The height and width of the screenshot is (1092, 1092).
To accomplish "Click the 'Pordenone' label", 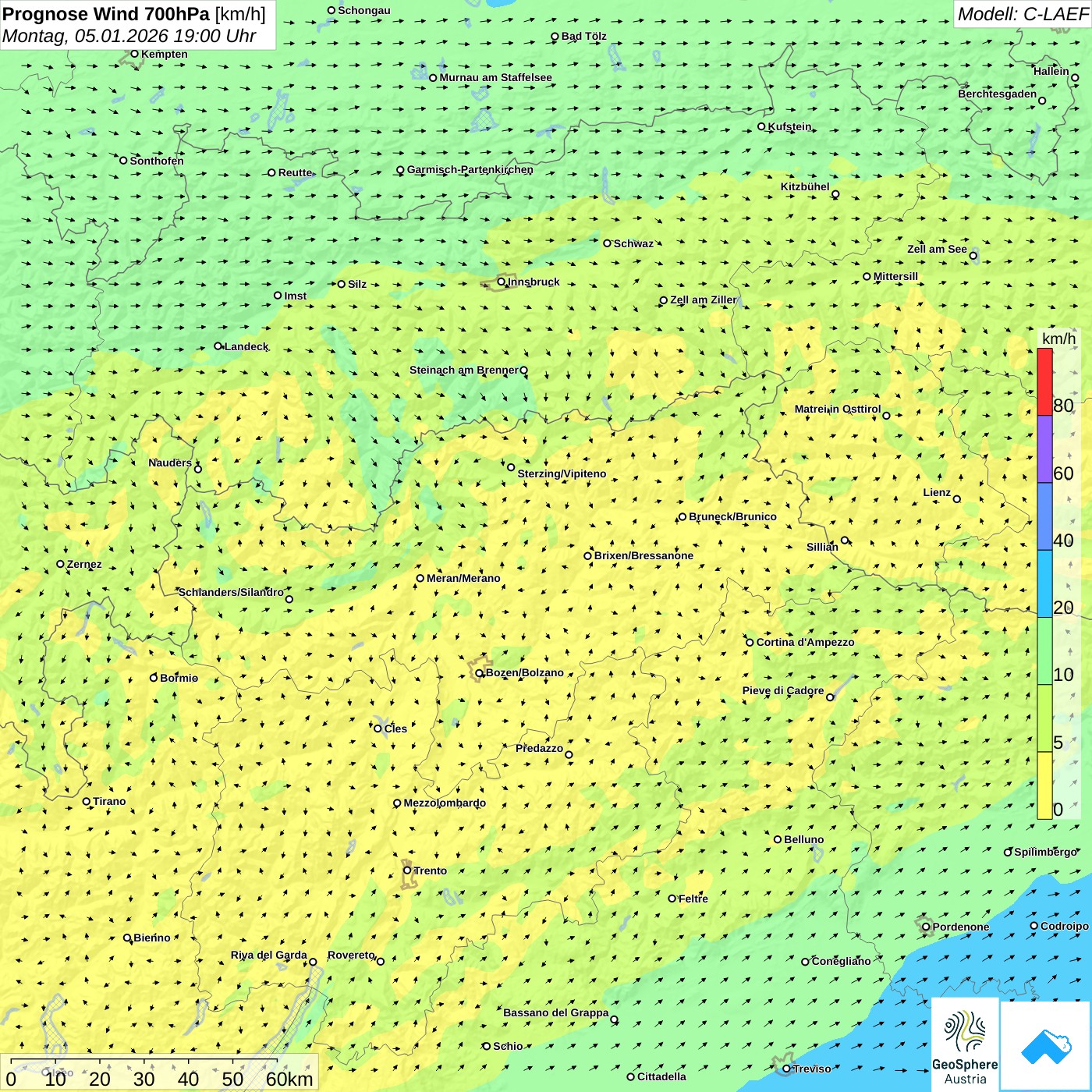I will pos(961,927).
